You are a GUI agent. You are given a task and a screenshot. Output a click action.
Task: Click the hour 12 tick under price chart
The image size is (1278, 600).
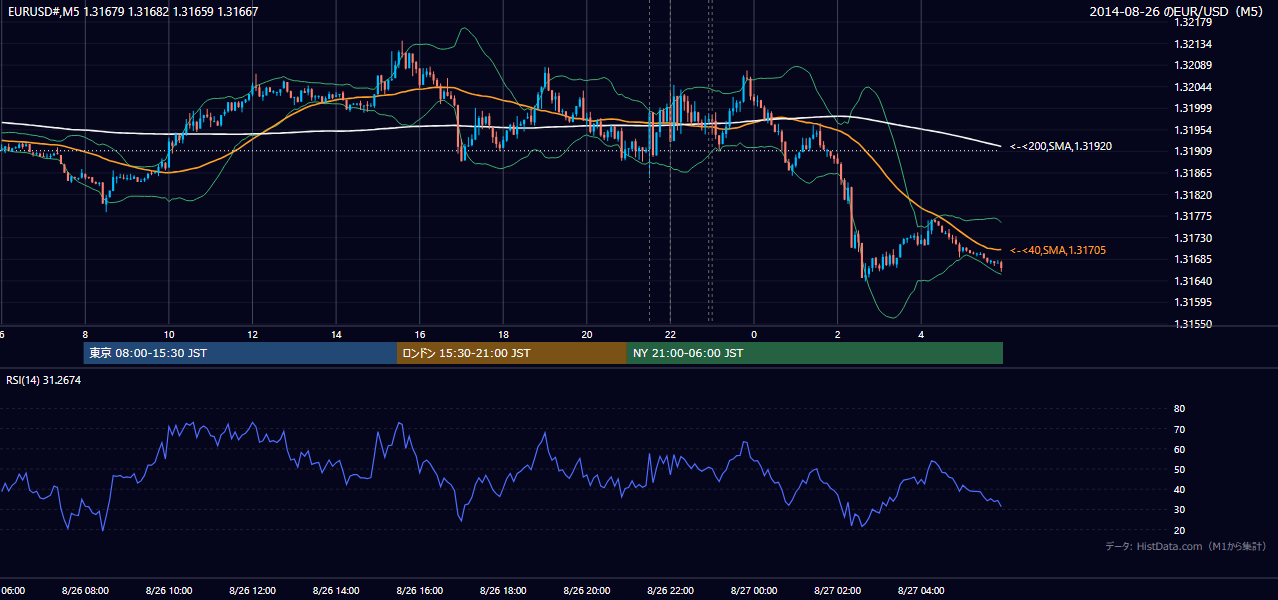tap(252, 335)
